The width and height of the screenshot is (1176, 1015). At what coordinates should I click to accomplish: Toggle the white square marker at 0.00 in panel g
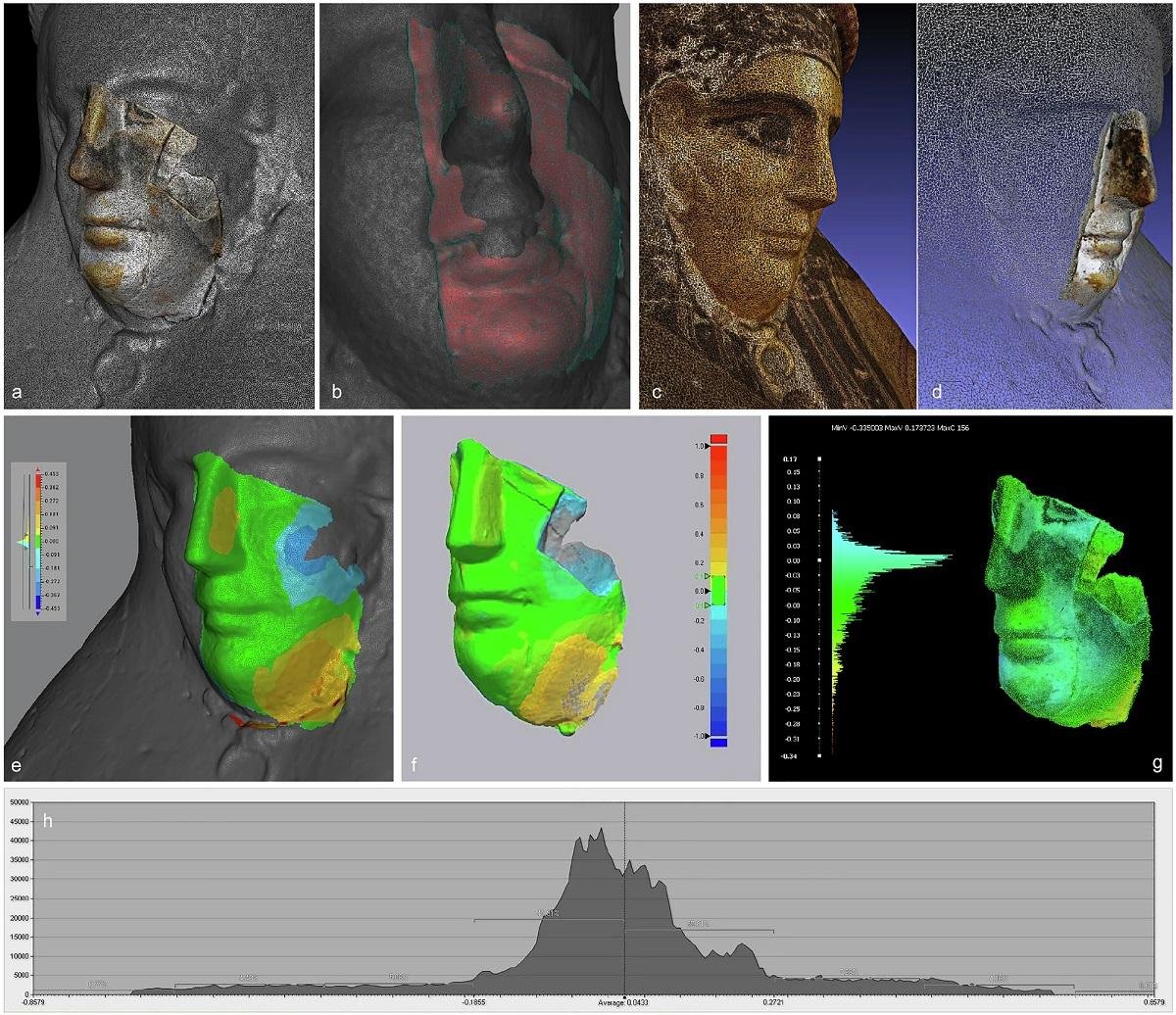pyautogui.click(x=819, y=558)
